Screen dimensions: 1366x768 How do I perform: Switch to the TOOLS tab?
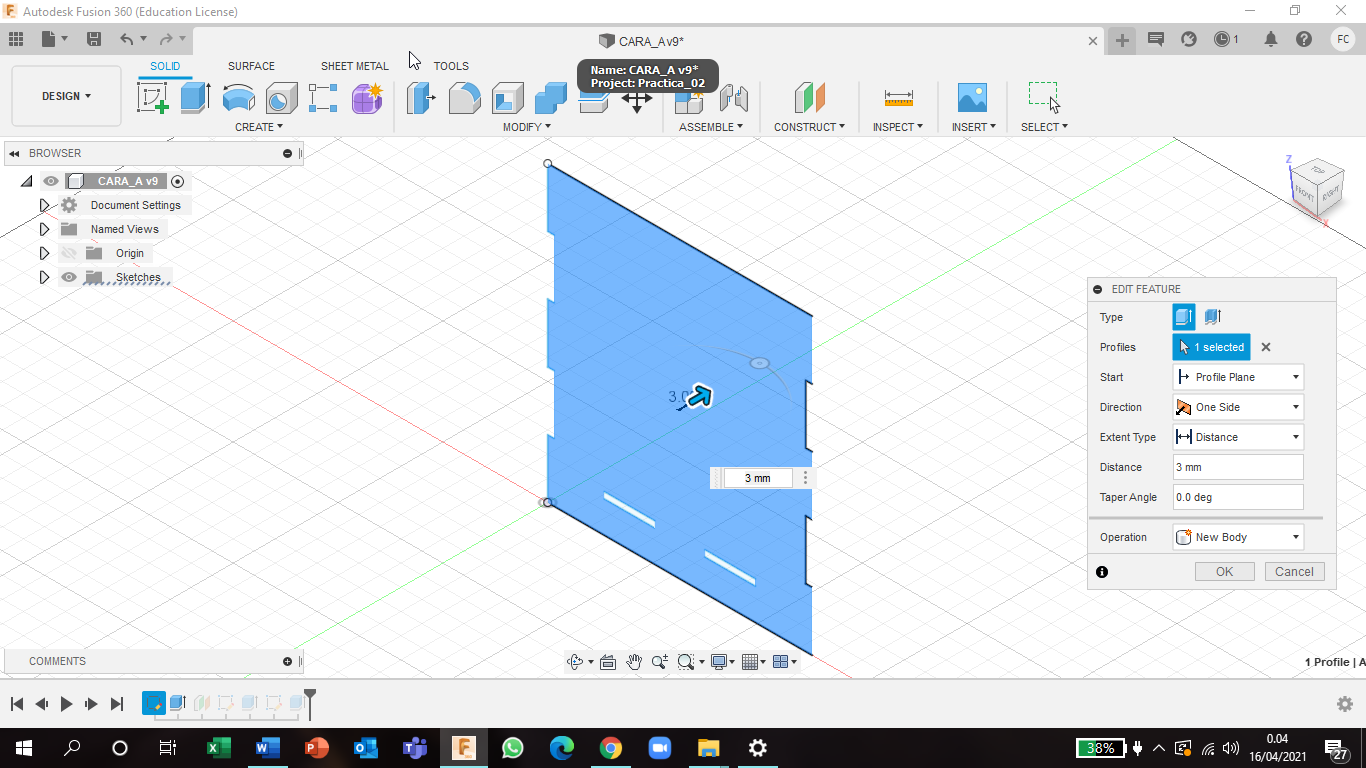click(451, 66)
